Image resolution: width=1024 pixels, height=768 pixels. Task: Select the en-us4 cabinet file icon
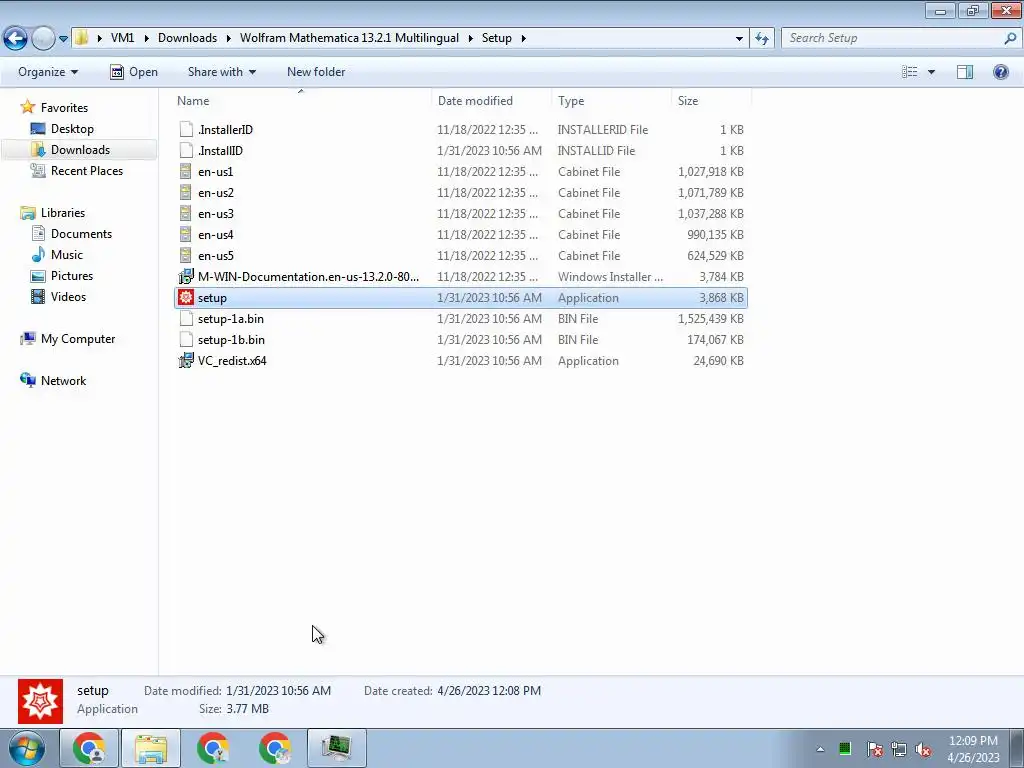pos(186,234)
